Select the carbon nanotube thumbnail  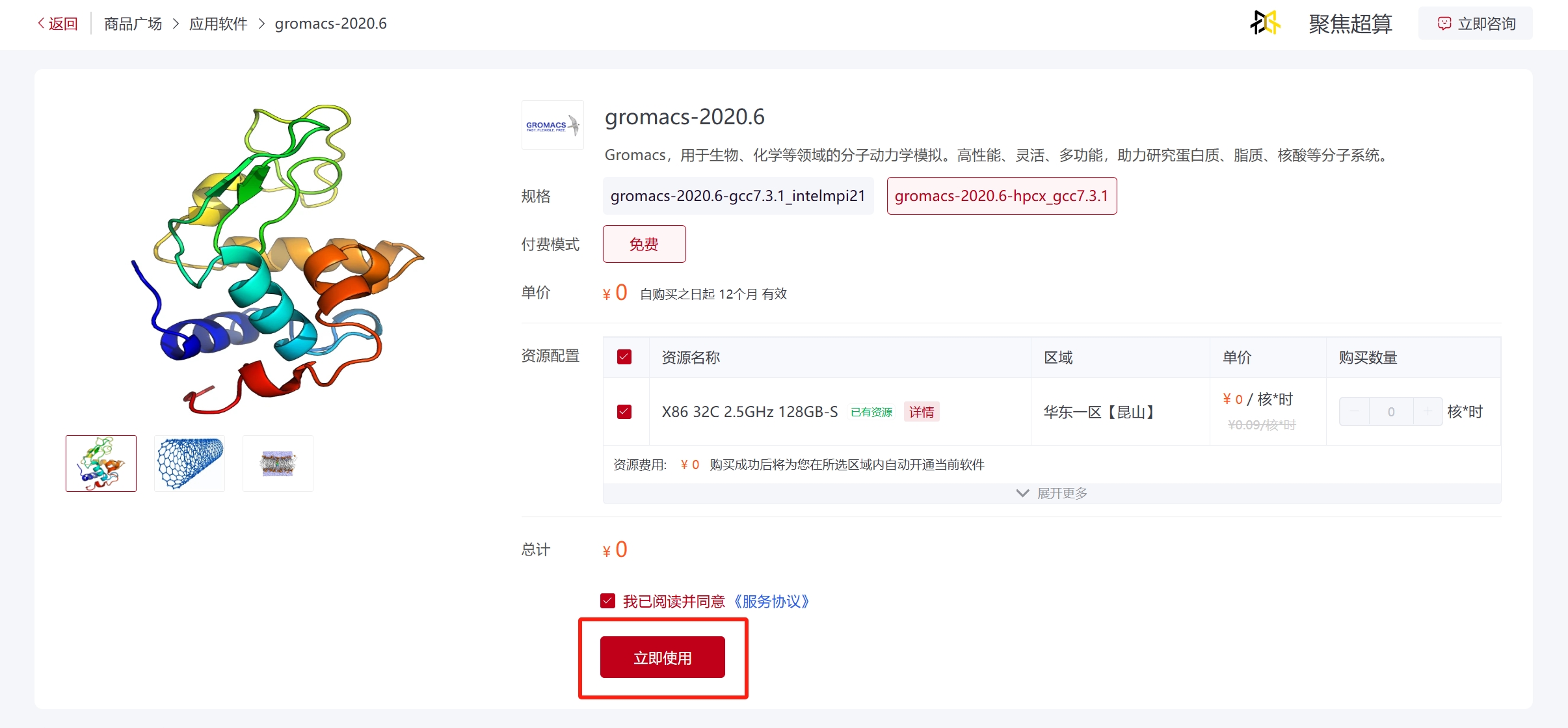point(189,463)
